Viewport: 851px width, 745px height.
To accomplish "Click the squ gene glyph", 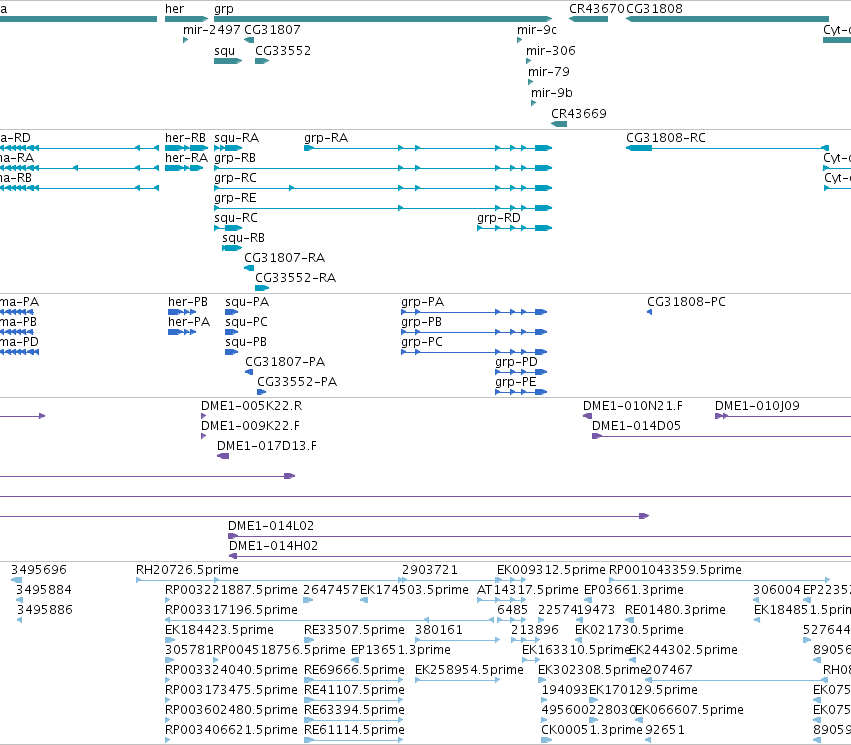I will [228, 61].
